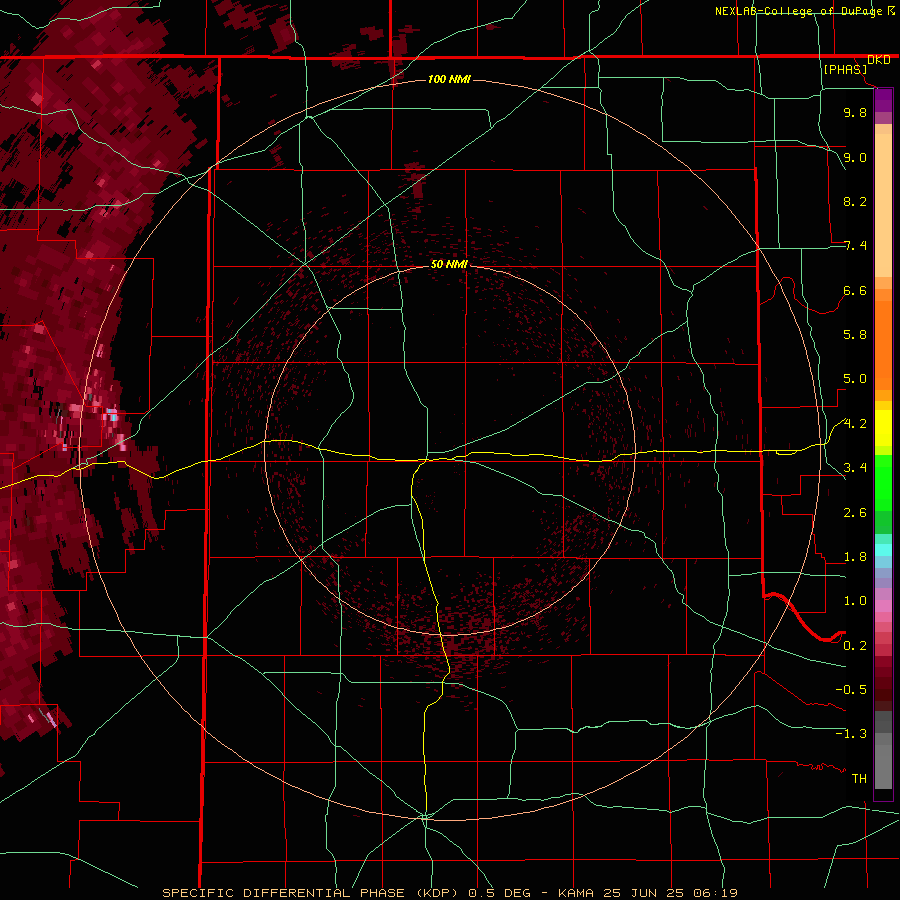Click the 5.8 scale label
This screenshot has width=900, height=900.
pos(855,335)
